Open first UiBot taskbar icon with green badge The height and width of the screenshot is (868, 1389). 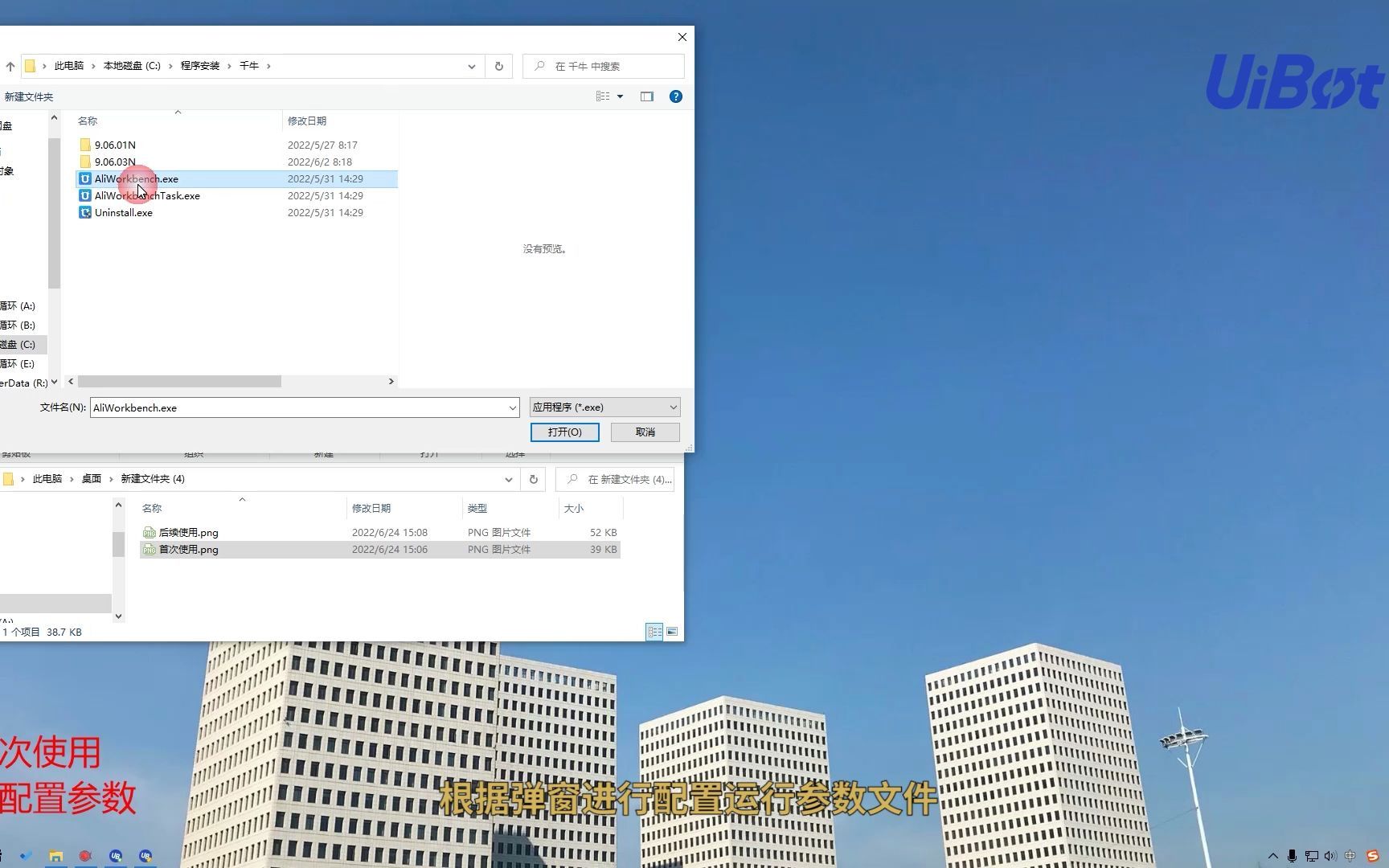[x=116, y=857]
